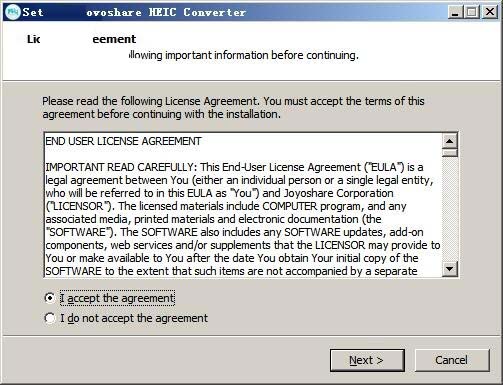Image resolution: width=503 pixels, height=385 pixels.
Task: Select 'I accept the agreement' radio button
Action: click(x=50, y=298)
